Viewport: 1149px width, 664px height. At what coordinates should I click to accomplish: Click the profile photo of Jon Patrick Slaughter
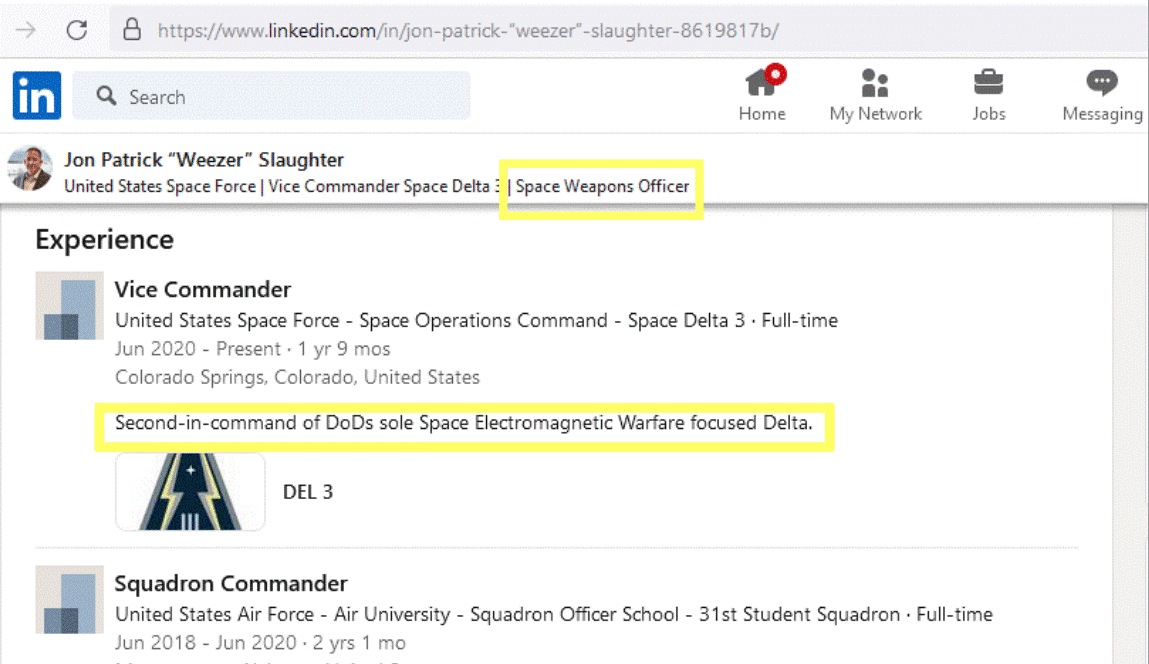[29, 168]
